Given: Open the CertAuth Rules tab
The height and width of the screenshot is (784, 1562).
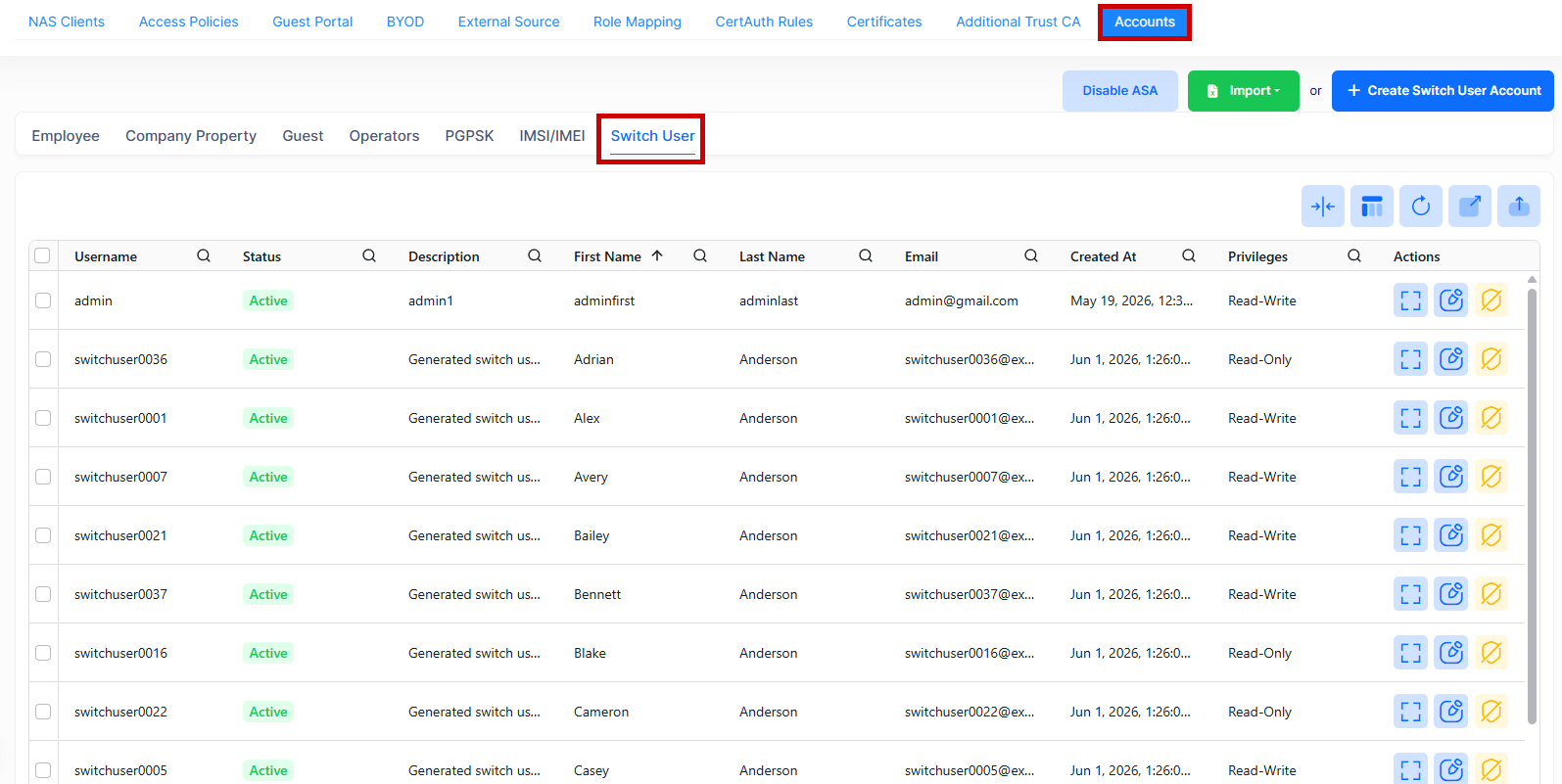Looking at the screenshot, I should [x=764, y=22].
